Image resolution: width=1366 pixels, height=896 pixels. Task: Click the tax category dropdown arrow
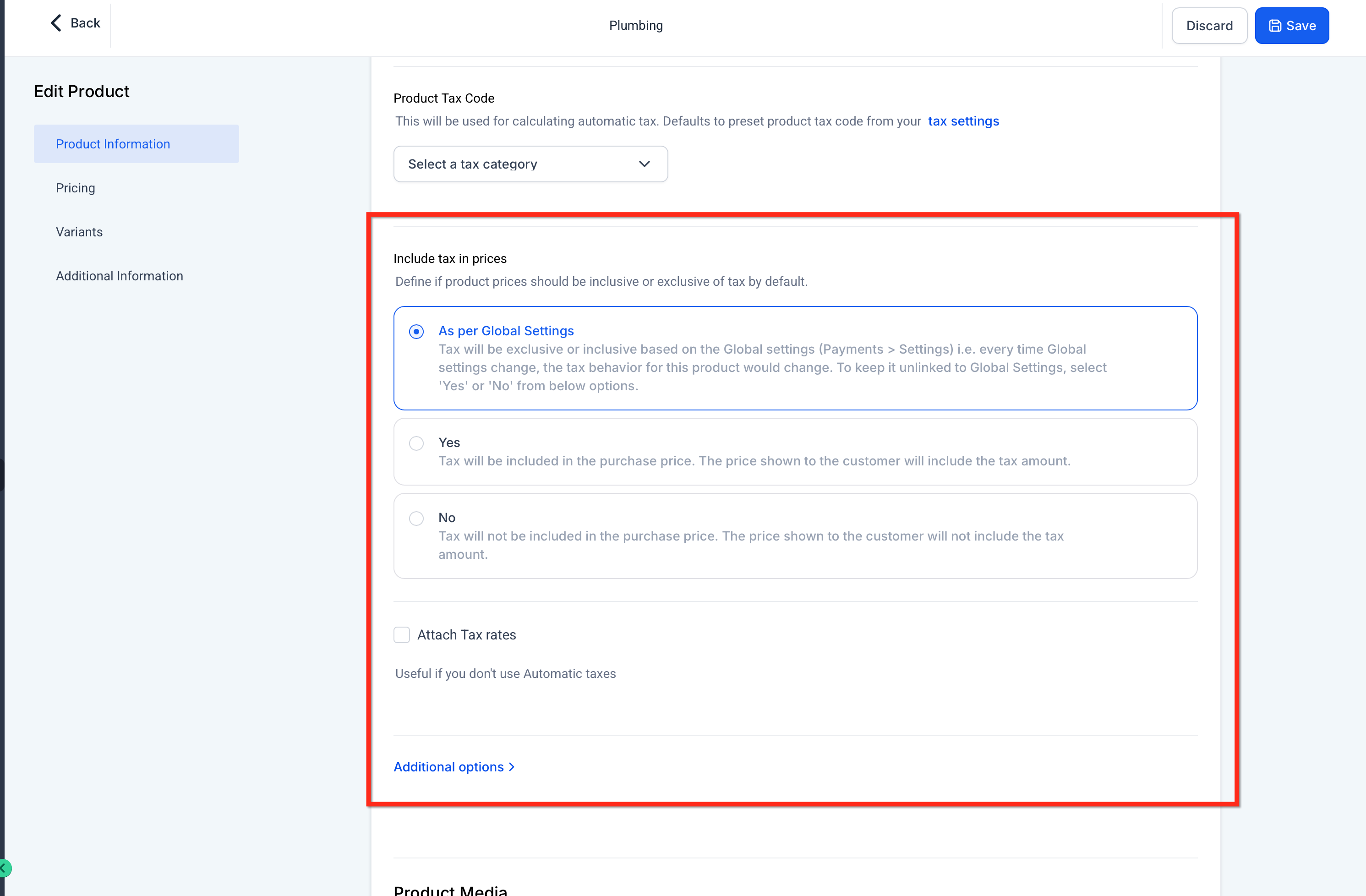tap(644, 164)
